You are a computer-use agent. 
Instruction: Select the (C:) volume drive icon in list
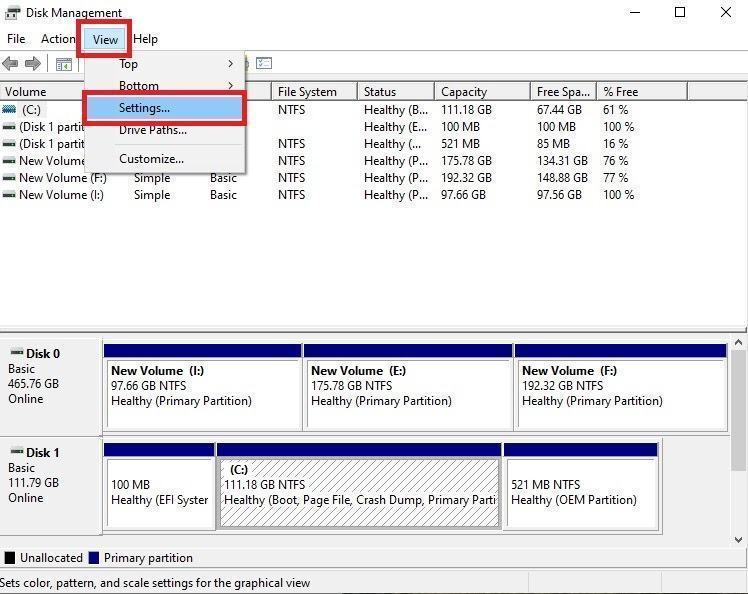tap(9, 110)
